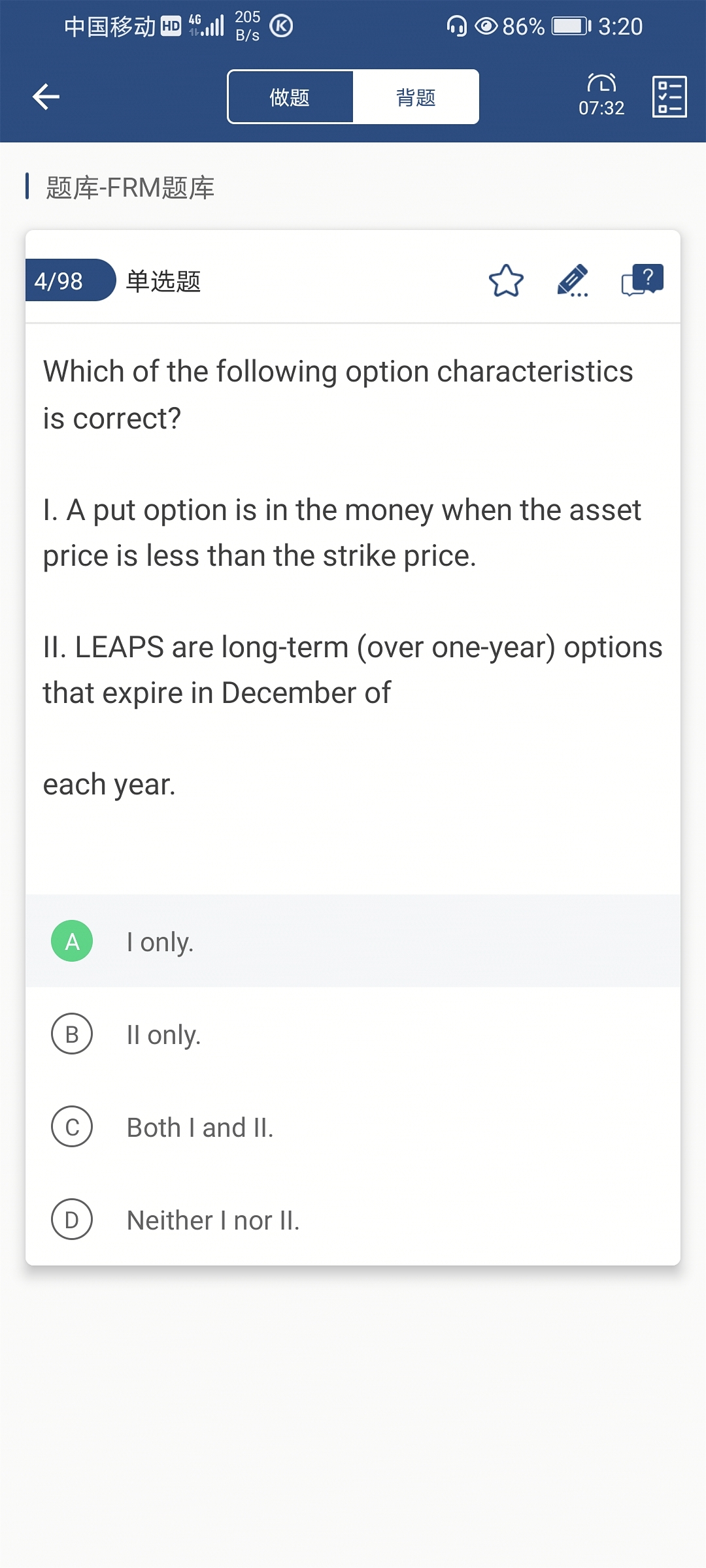Screen dimensions: 706x1568
Task: Select answer A radio circle
Action: click(72, 941)
